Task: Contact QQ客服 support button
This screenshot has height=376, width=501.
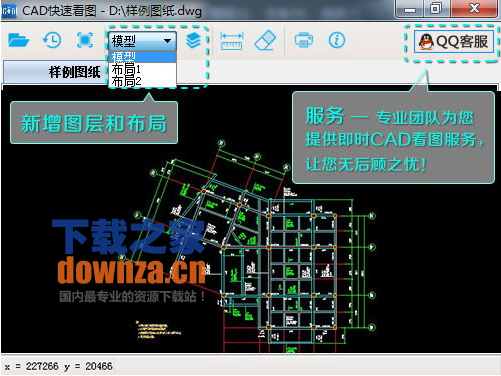Action: pos(454,42)
